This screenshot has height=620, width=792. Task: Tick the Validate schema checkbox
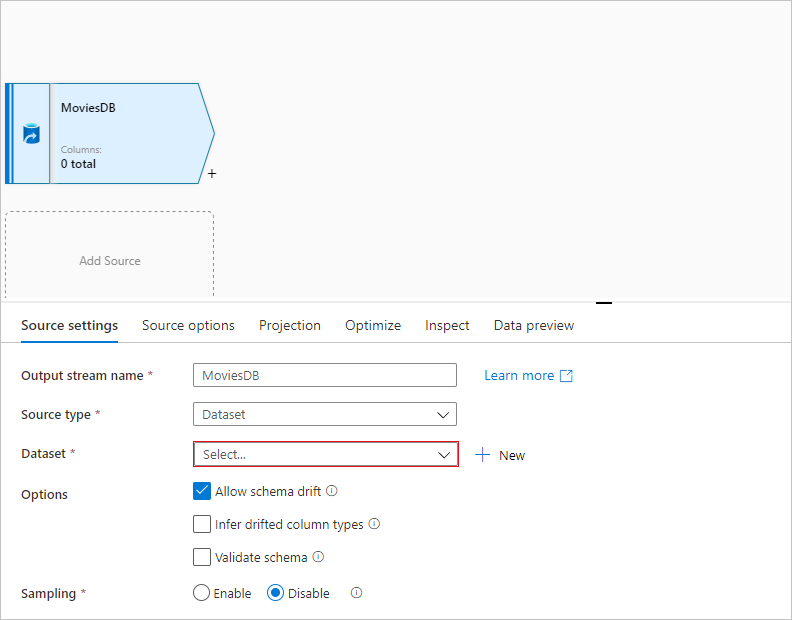click(202, 557)
